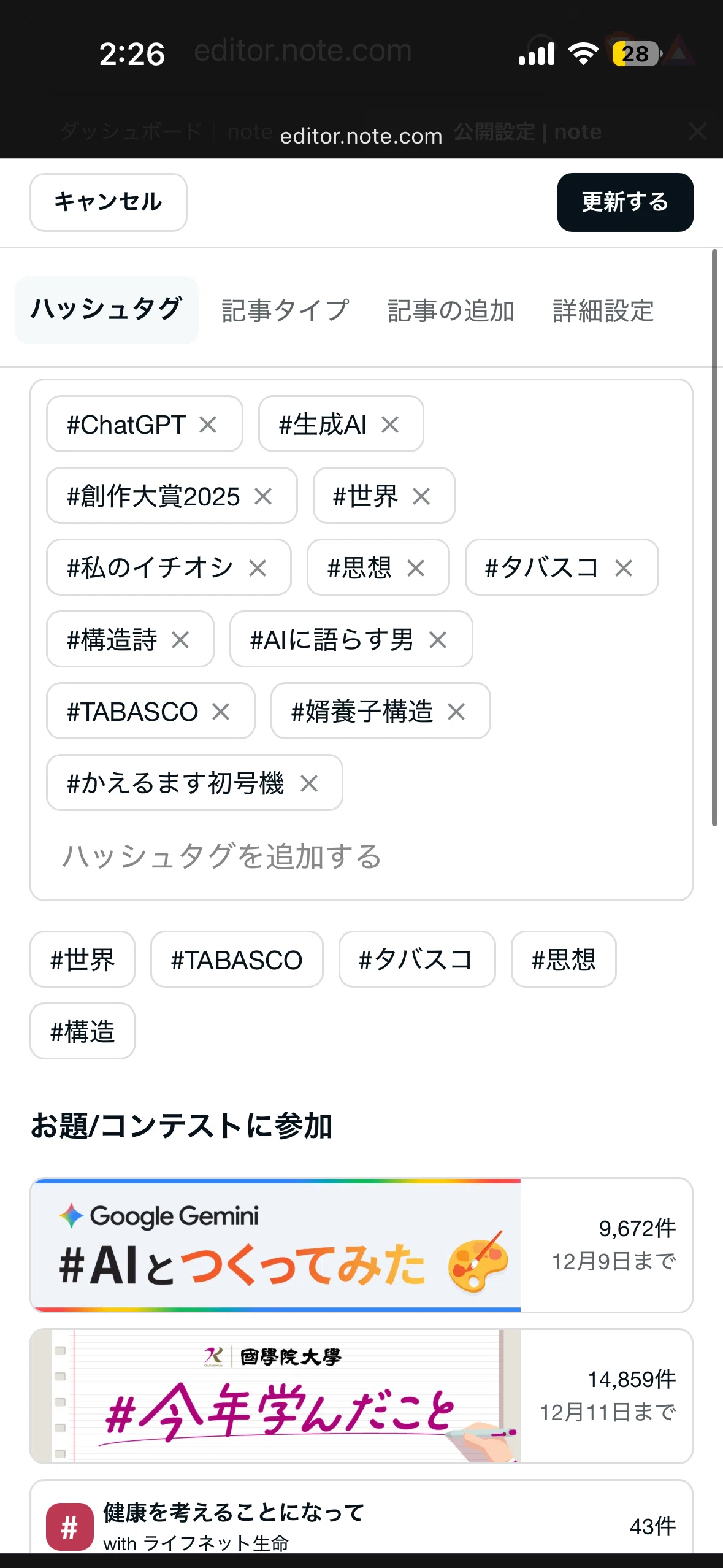This screenshot has height=1568, width=723.
Task: Delete the #創作大賞2025 tag via its X icon
Action: point(263,496)
